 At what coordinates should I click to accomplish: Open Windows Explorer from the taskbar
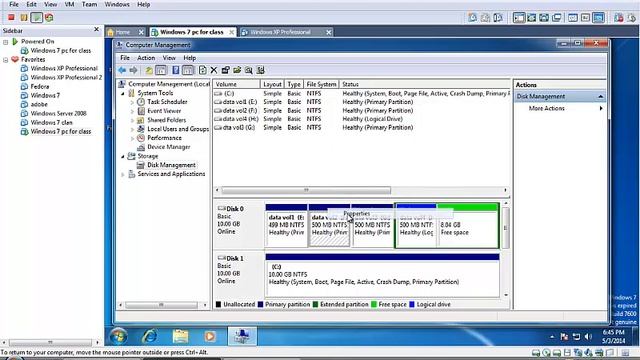click(180, 336)
